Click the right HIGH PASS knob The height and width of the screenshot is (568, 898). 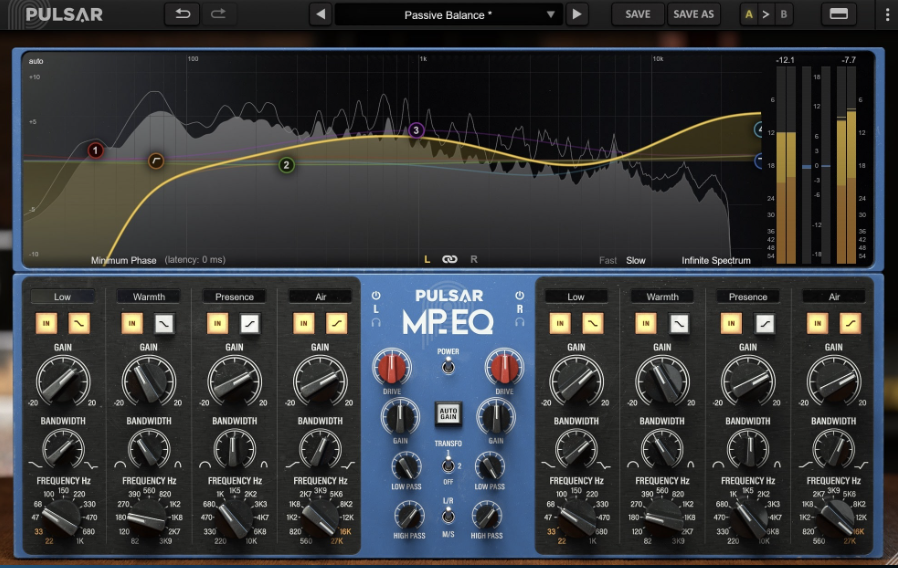point(487,516)
